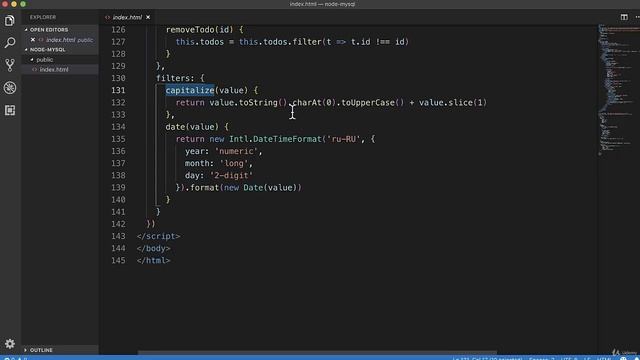Click the 'ru-RU' string
This screenshot has height=360, width=640.
coord(344,139)
